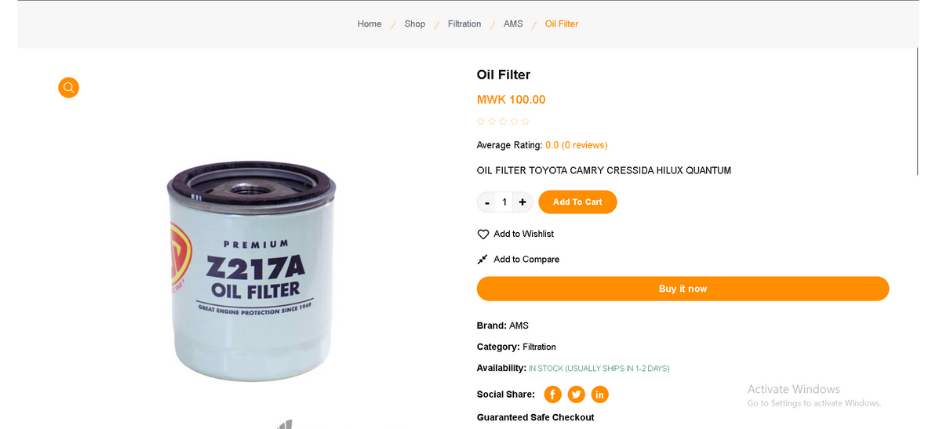Decrease quantity with minus button

(487, 202)
